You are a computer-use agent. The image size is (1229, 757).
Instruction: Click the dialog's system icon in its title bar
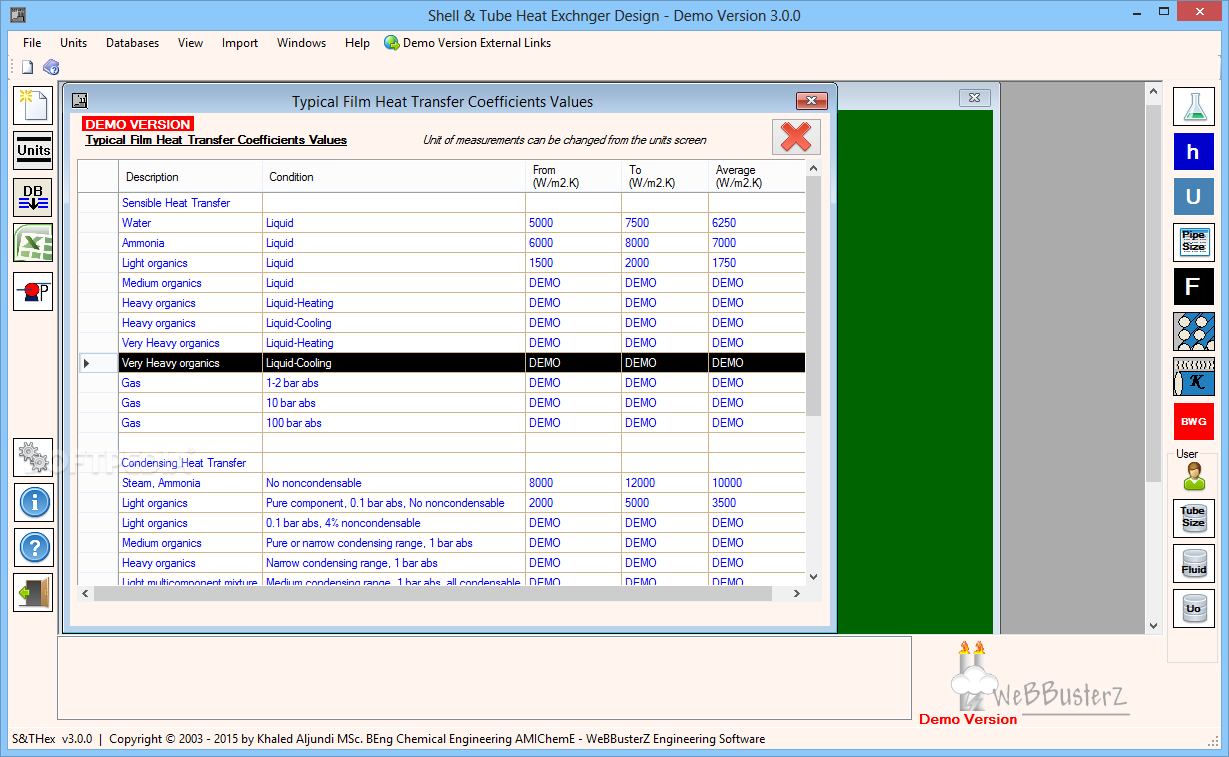tap(80, 100)
